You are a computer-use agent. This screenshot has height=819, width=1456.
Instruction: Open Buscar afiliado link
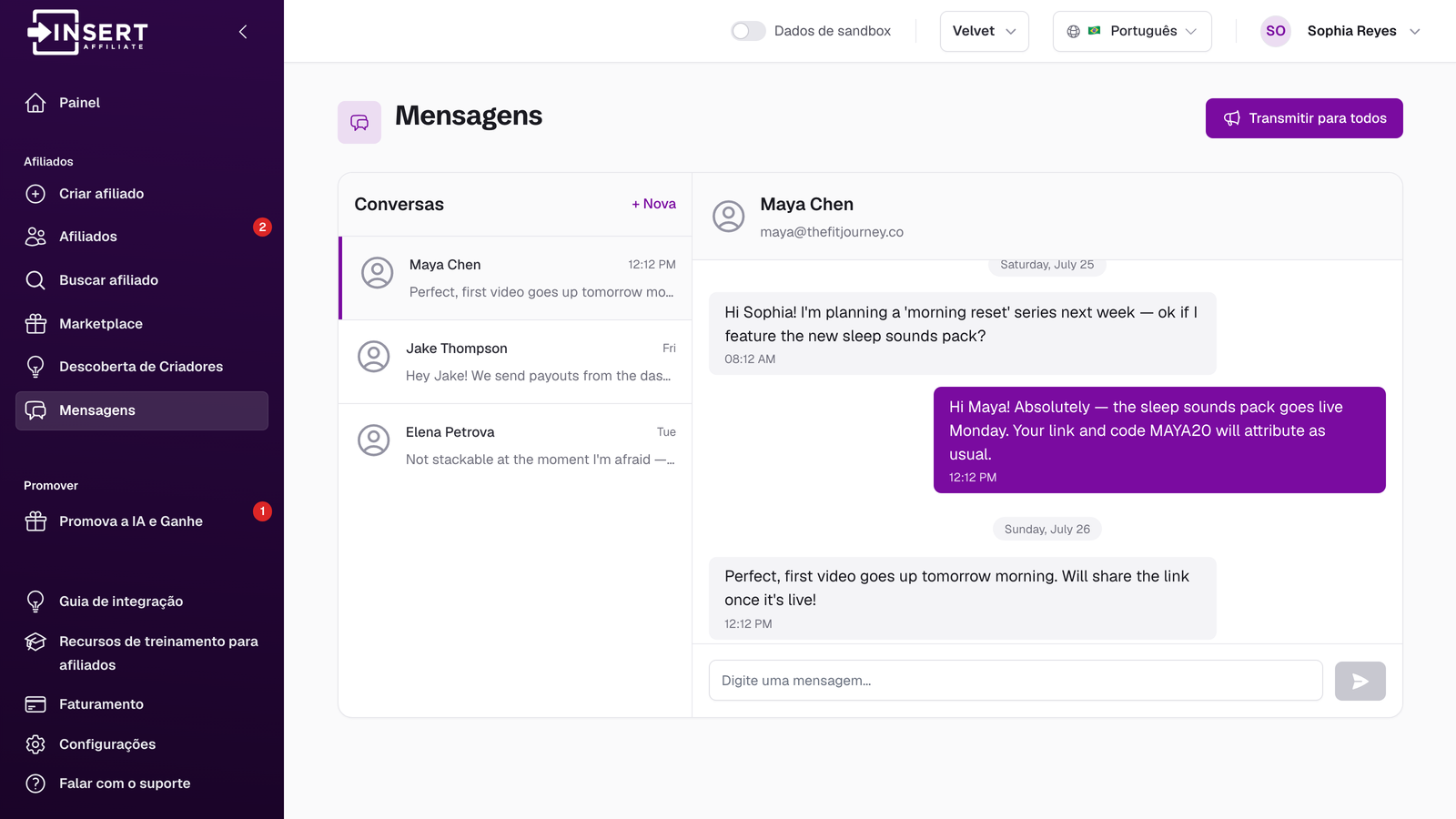click(x=142, y=280)
